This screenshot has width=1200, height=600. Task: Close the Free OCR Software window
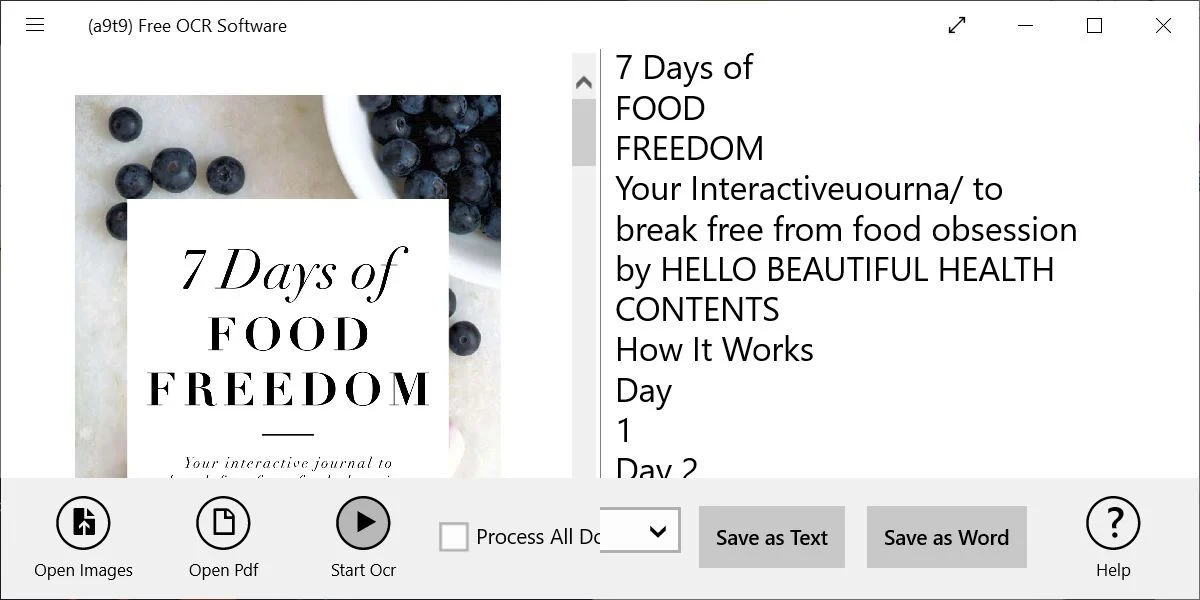[1163, 26]
